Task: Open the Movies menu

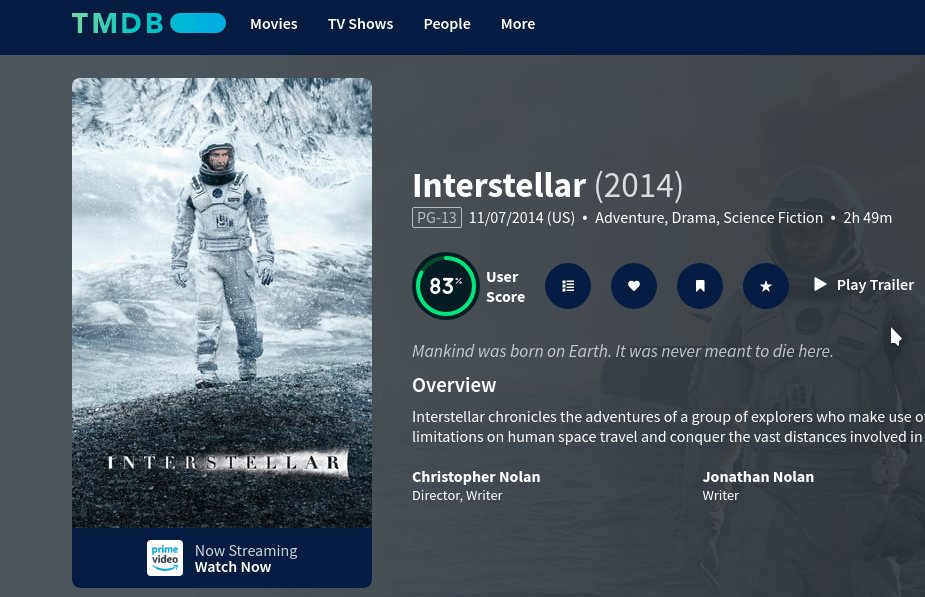Action: (x=274, y=24)
